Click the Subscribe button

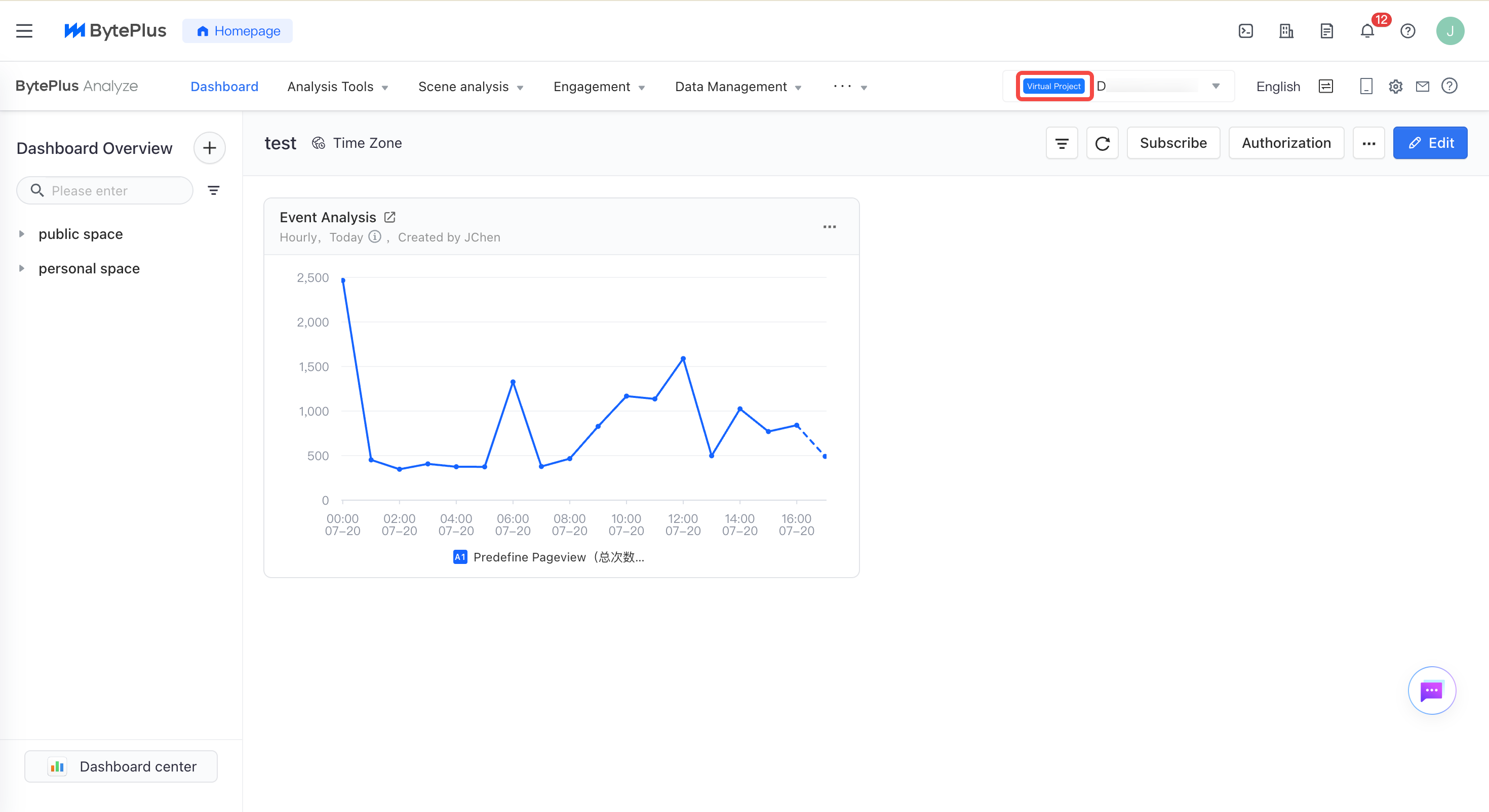click(x=1173, y=143)
